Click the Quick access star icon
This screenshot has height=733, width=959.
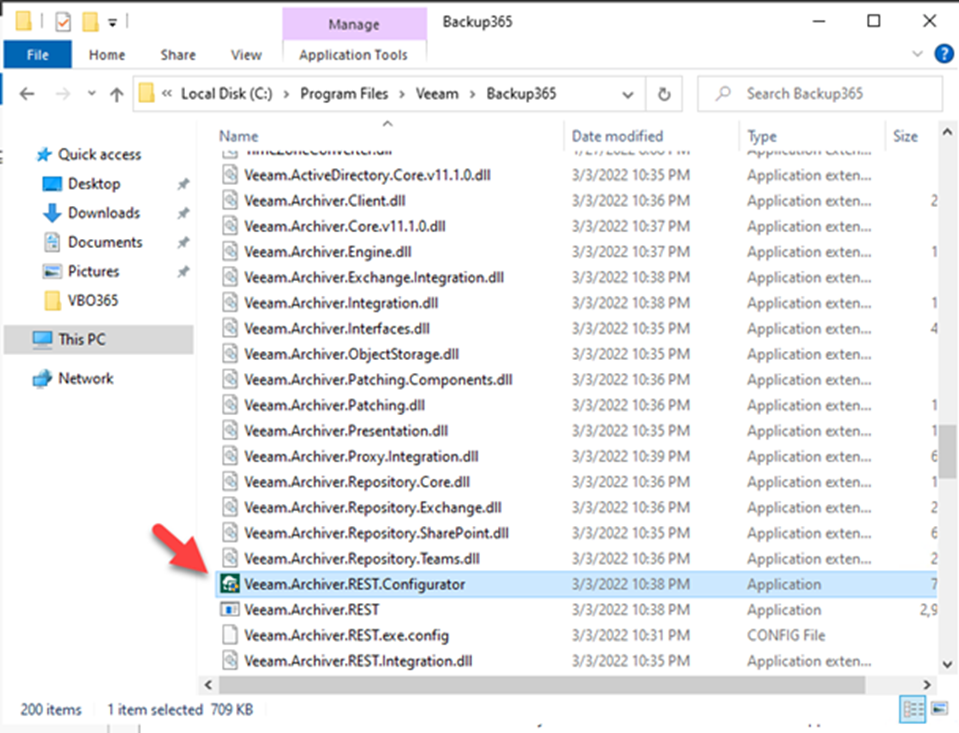coord(43,155)
